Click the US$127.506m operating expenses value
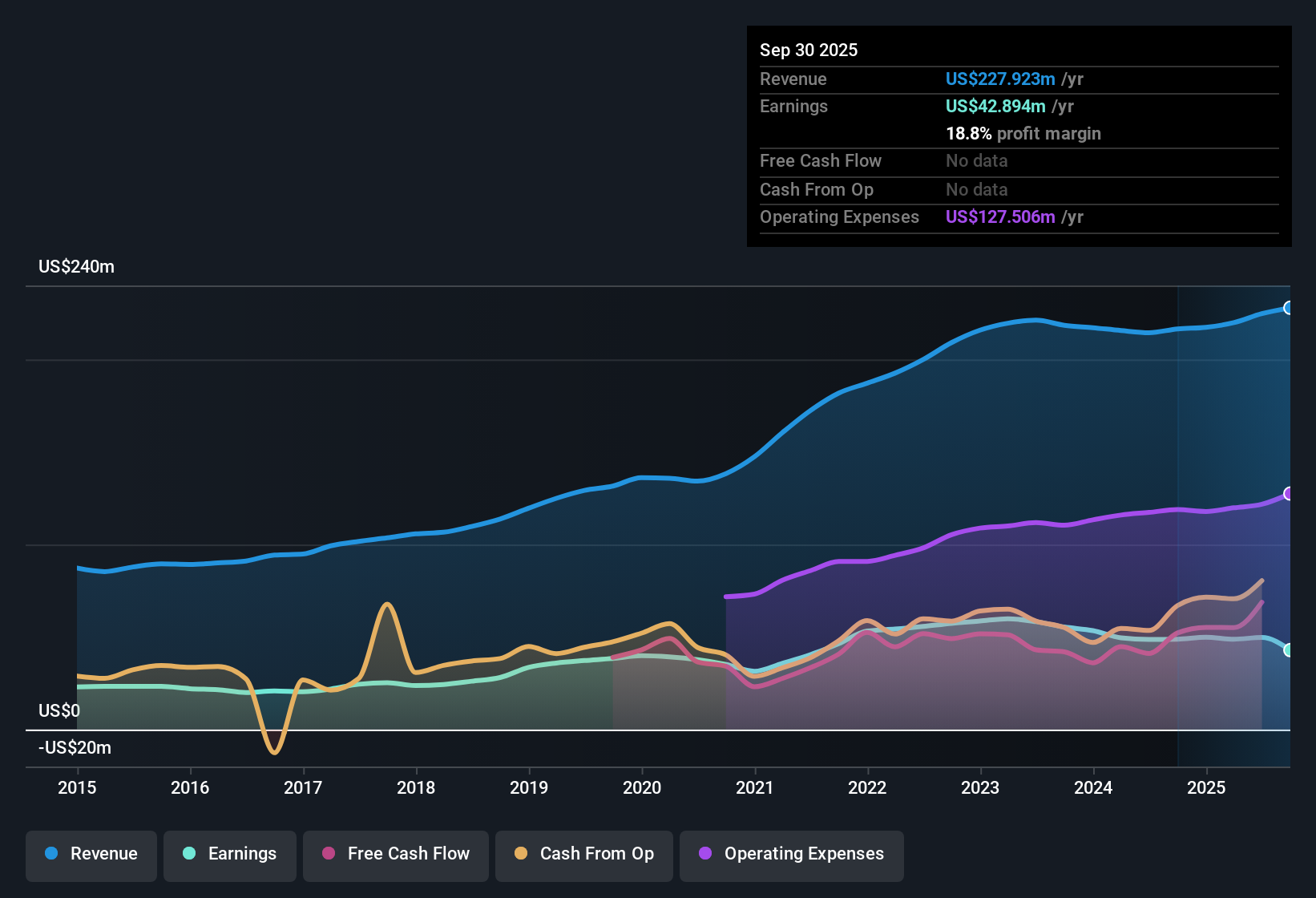Screen dimensions: 1316x898 [x=1000, y=216]
